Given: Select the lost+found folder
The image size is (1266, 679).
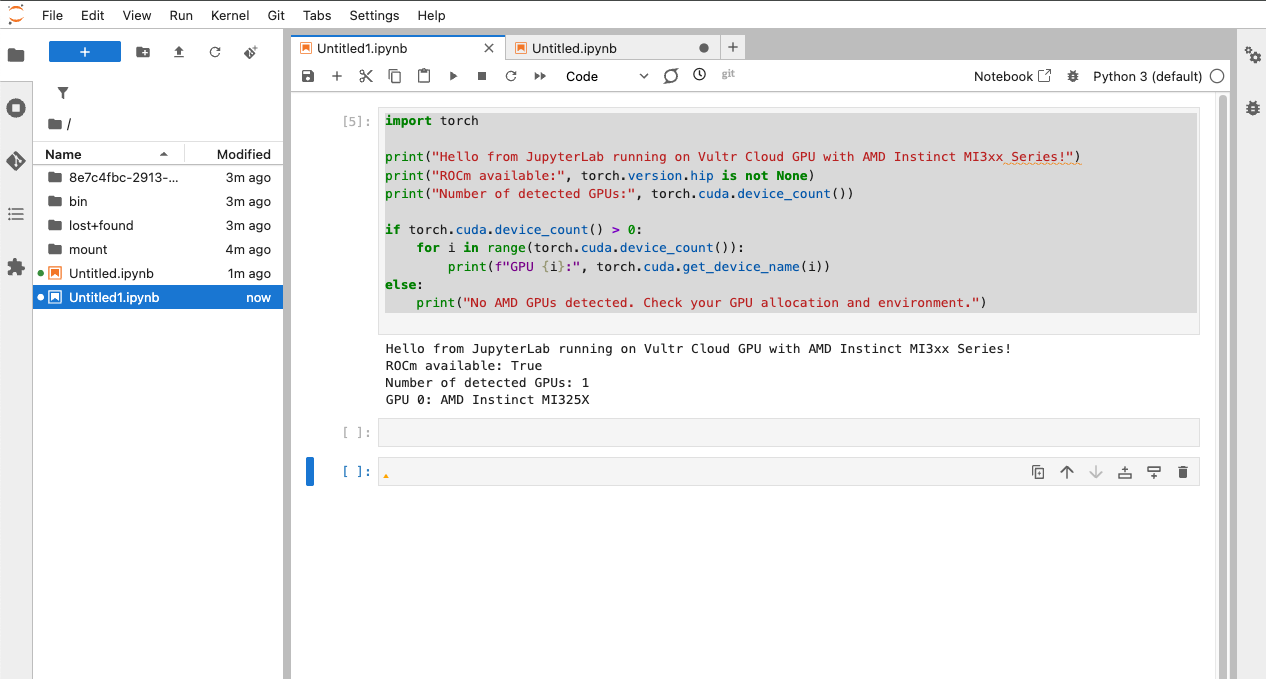Looking at the screenshot, I should click(x=158, y=225).
